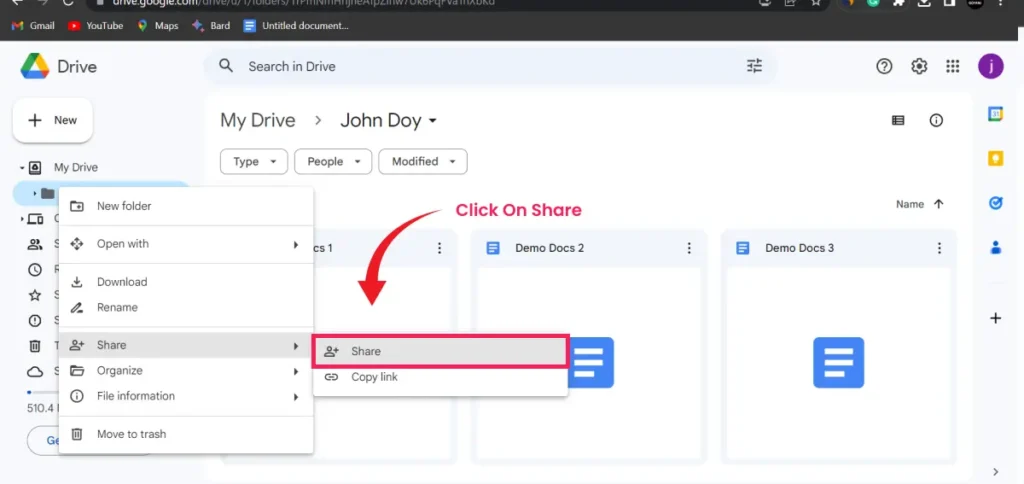Open the Google apps grid
Viewport: 1024px width, 484px height.
click(x=953, y=66)
